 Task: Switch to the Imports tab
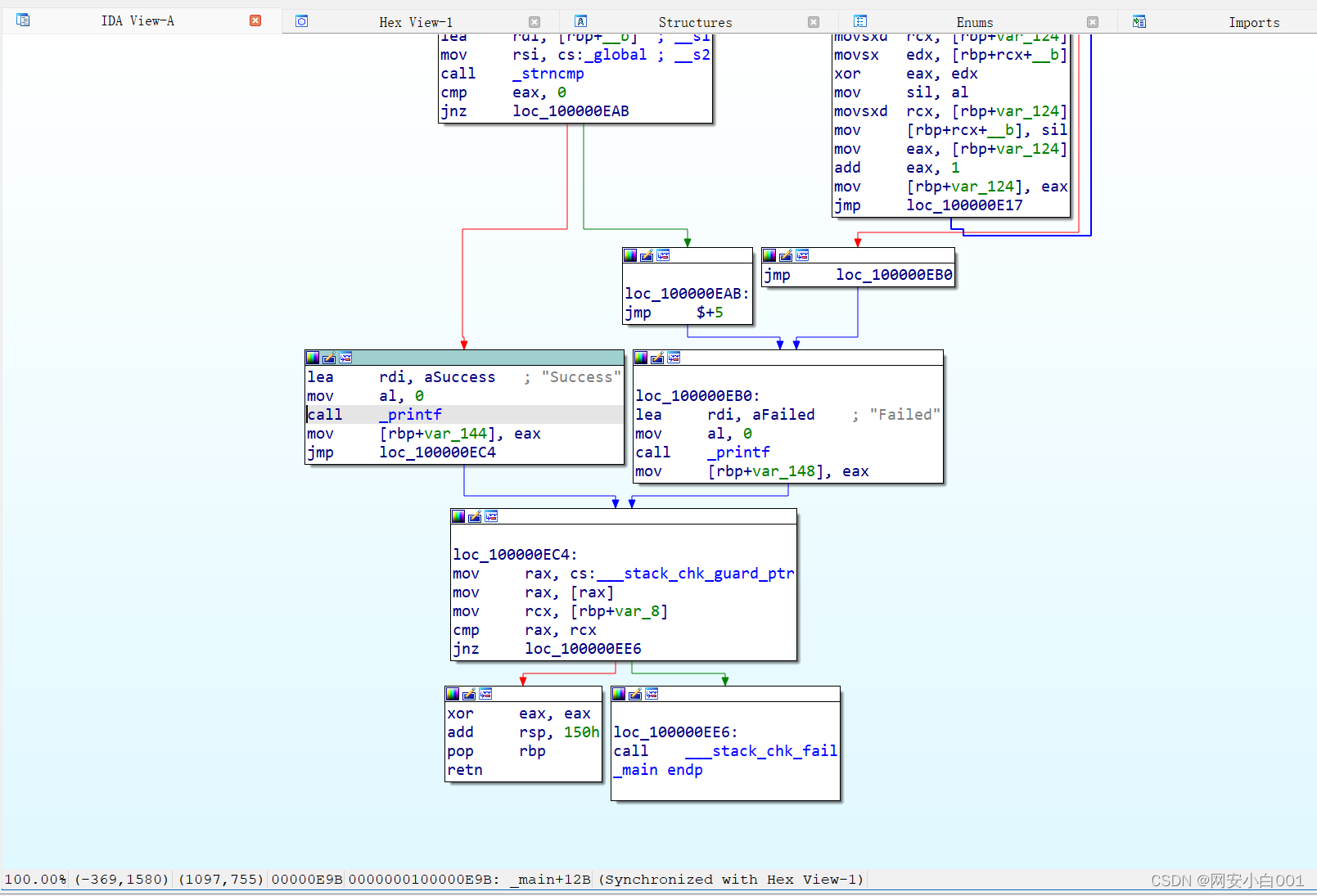pyautogui.click(x=1254, y=20)
